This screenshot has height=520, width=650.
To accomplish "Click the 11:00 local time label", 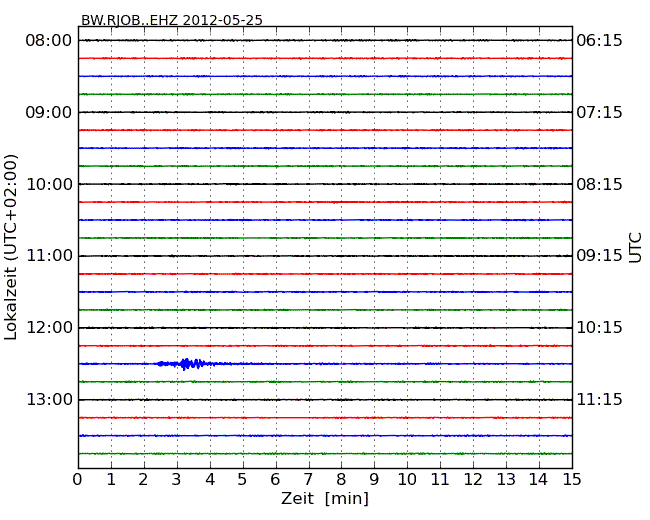I will click(x=49, y=256).
